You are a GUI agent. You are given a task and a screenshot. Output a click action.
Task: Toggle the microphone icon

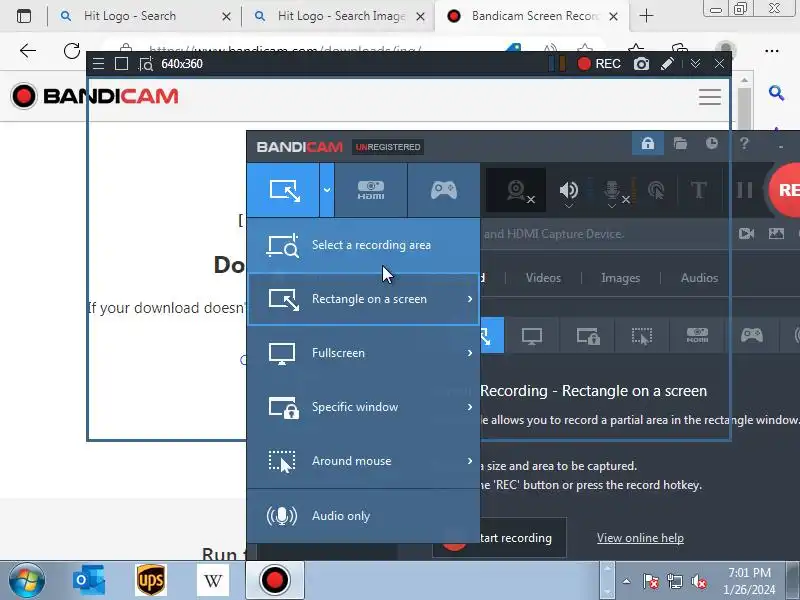[x=612, y=190]
